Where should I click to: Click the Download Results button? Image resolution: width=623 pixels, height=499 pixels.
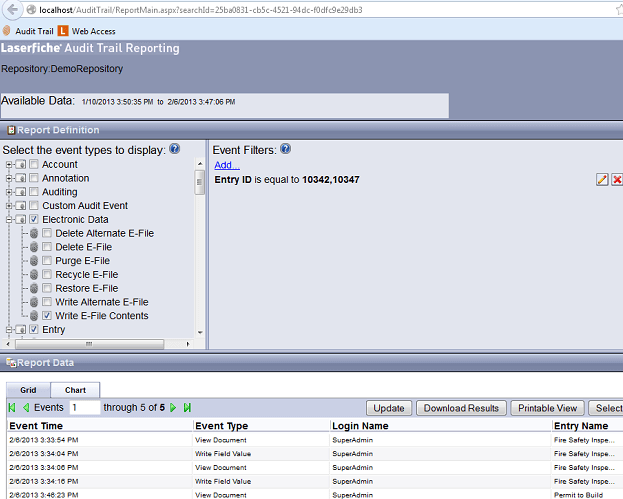[x=461, y=408]
